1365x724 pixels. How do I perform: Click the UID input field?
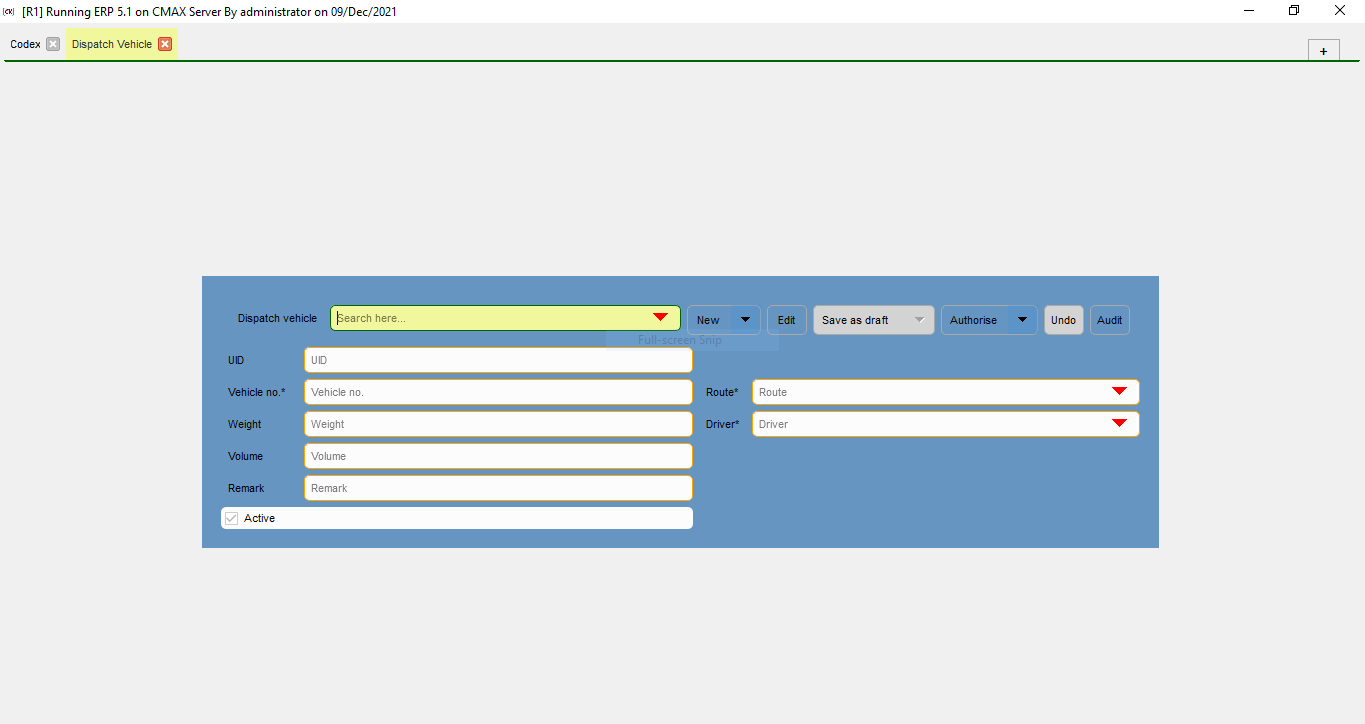pyautogui.click(x=497, y=360)
